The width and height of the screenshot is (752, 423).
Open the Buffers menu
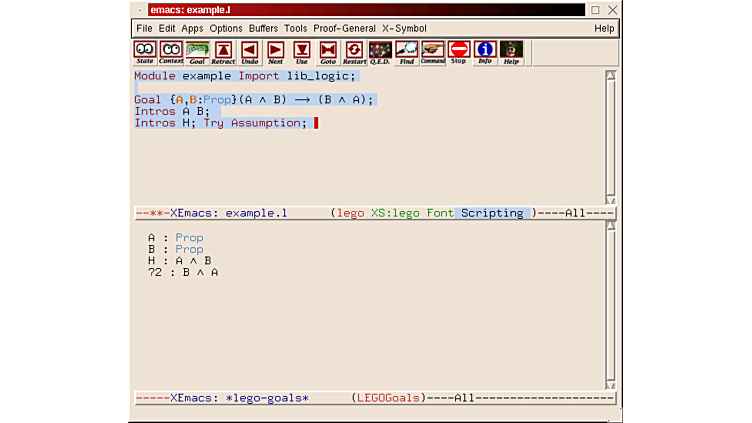click(263, 29)
